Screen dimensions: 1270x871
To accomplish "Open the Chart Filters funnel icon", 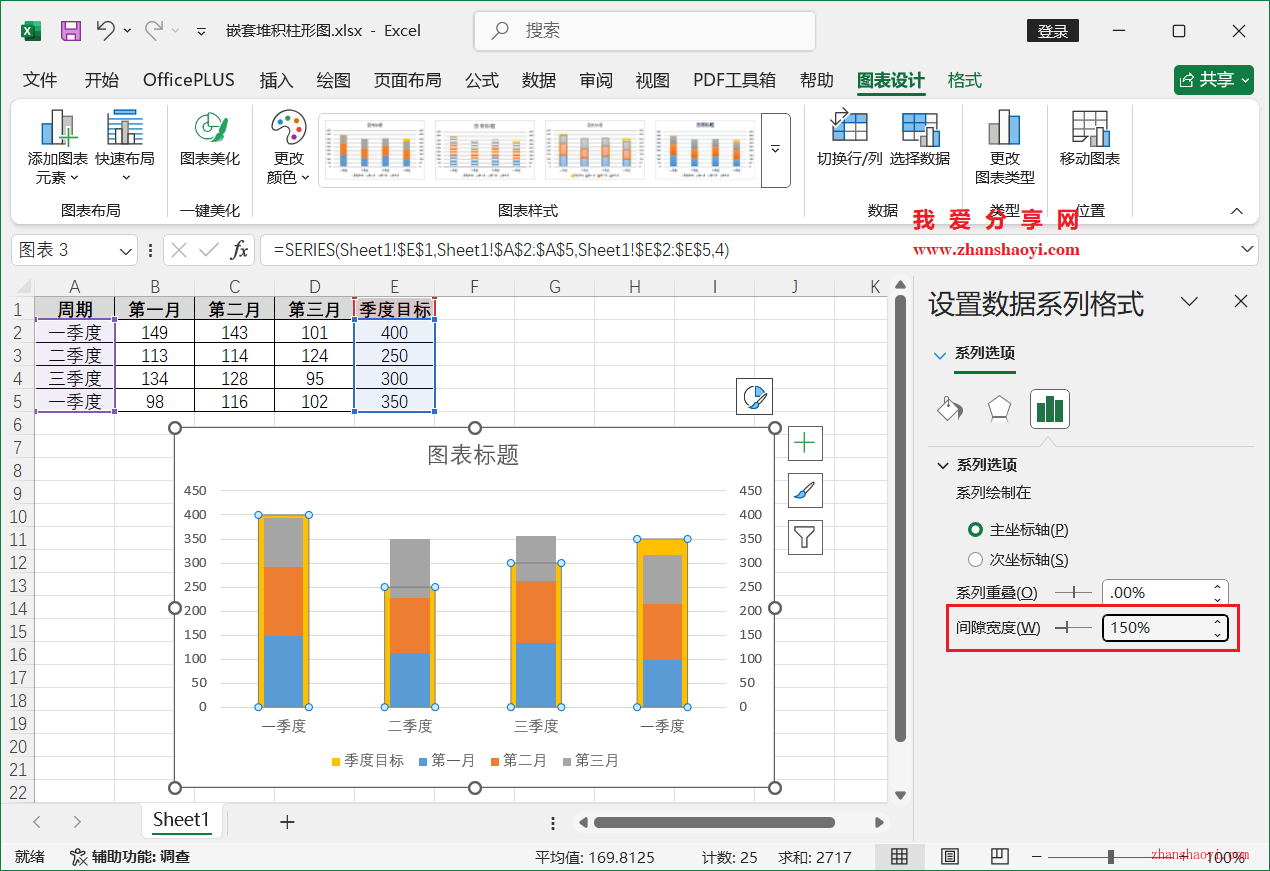I will point(804,537).
